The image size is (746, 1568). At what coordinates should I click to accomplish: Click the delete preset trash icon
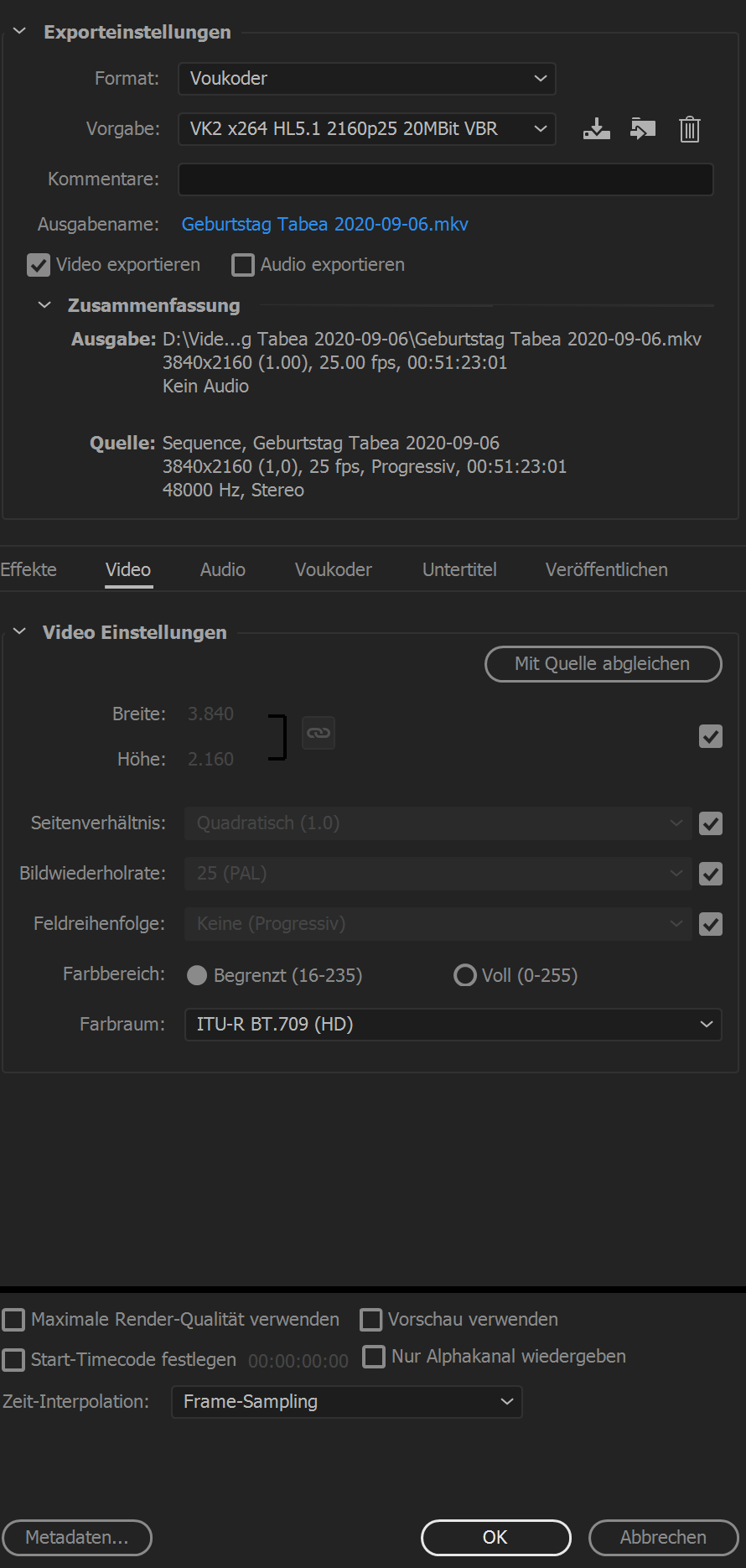689,129
